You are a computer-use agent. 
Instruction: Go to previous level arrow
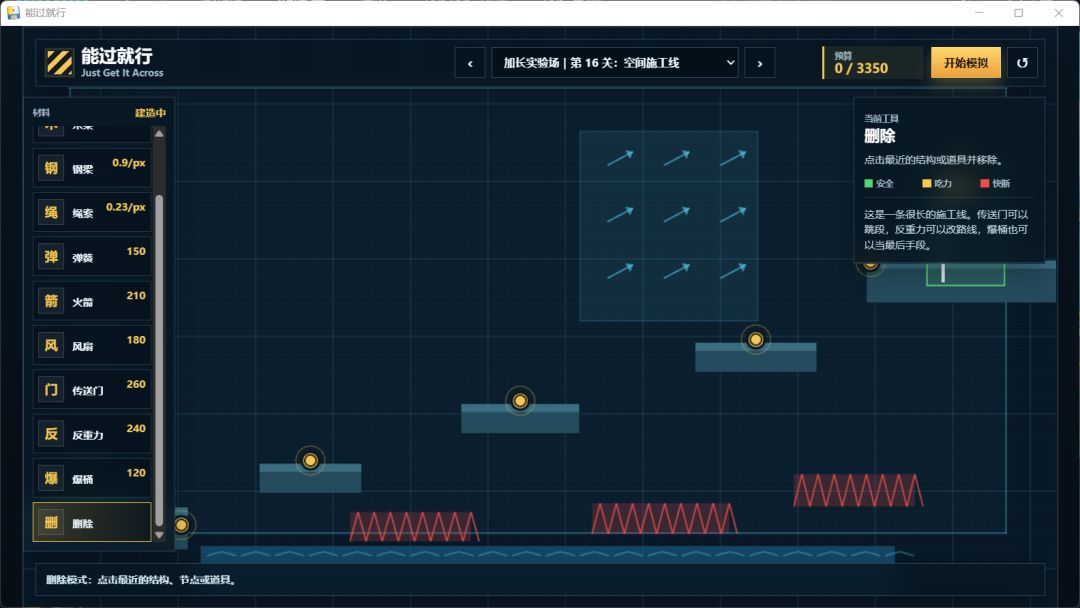point(470,63)
